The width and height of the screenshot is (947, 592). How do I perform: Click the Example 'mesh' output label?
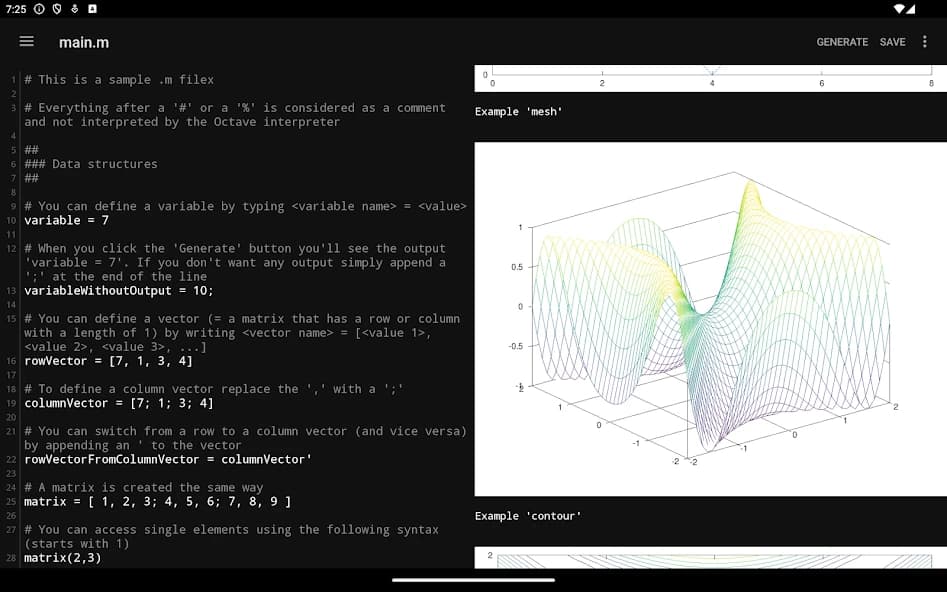[516, 111]
